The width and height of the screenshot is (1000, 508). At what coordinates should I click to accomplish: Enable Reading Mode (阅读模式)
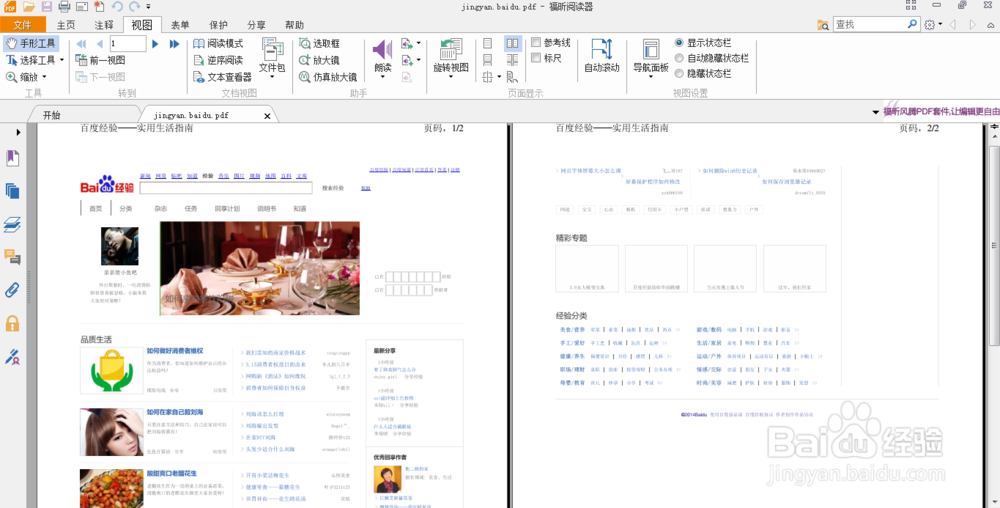coord(218,43)
